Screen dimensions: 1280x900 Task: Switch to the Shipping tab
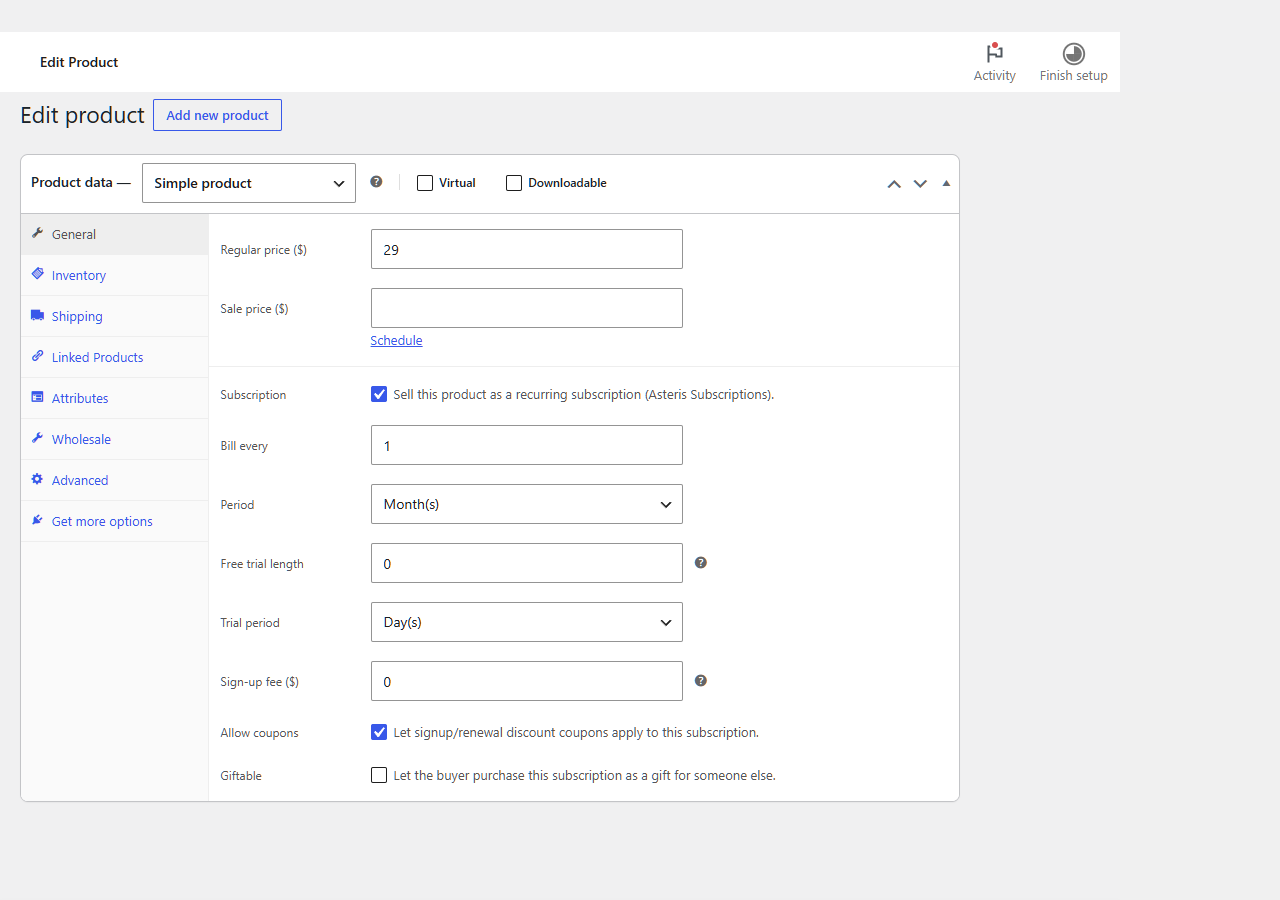[115, 316]
